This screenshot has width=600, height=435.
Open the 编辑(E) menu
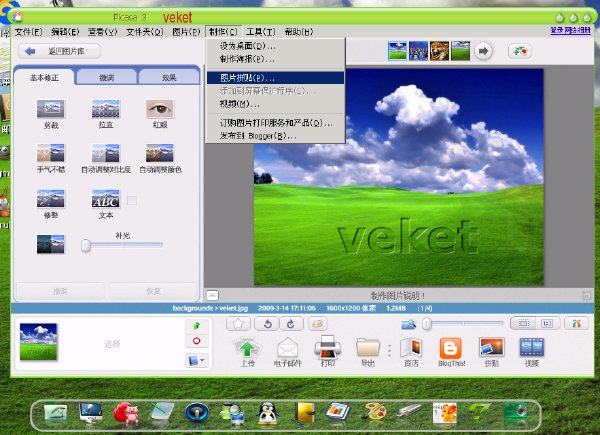click(x=65, y=32)
